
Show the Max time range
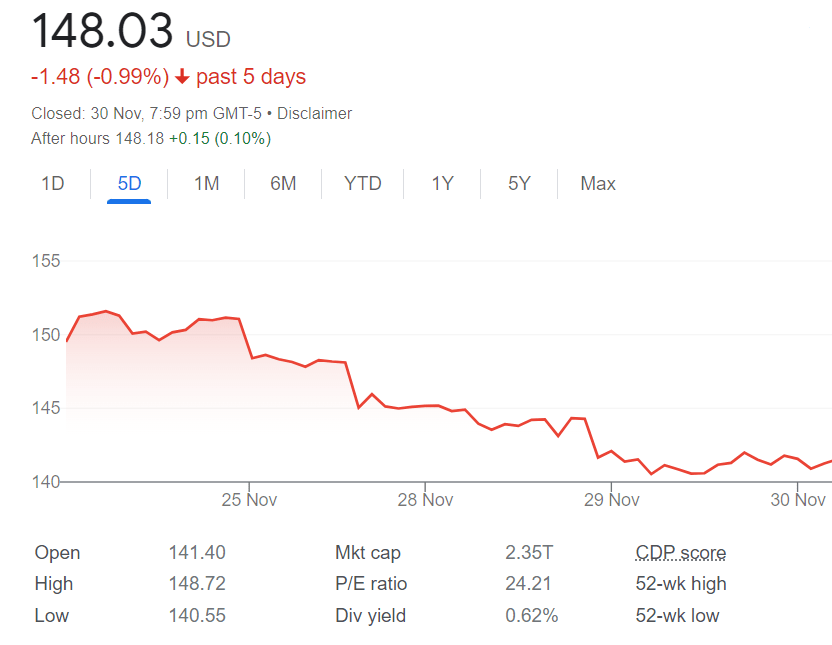[x=598, y=184]
